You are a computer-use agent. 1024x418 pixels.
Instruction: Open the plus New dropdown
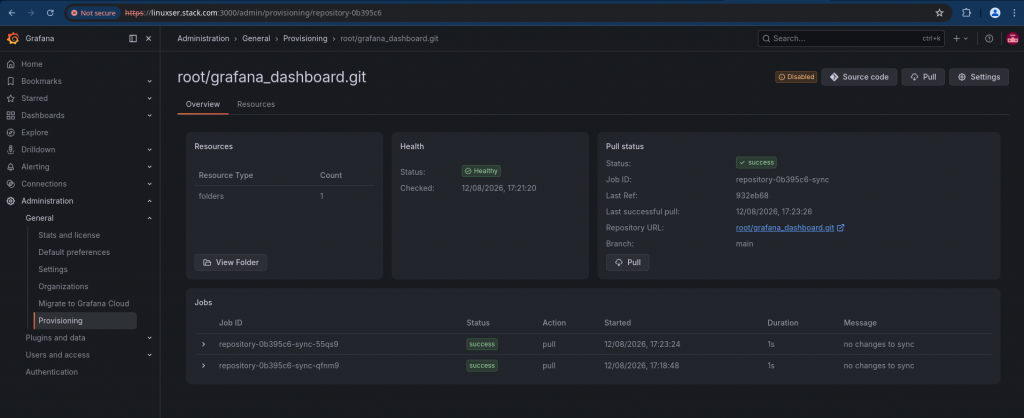click(961, 39)
